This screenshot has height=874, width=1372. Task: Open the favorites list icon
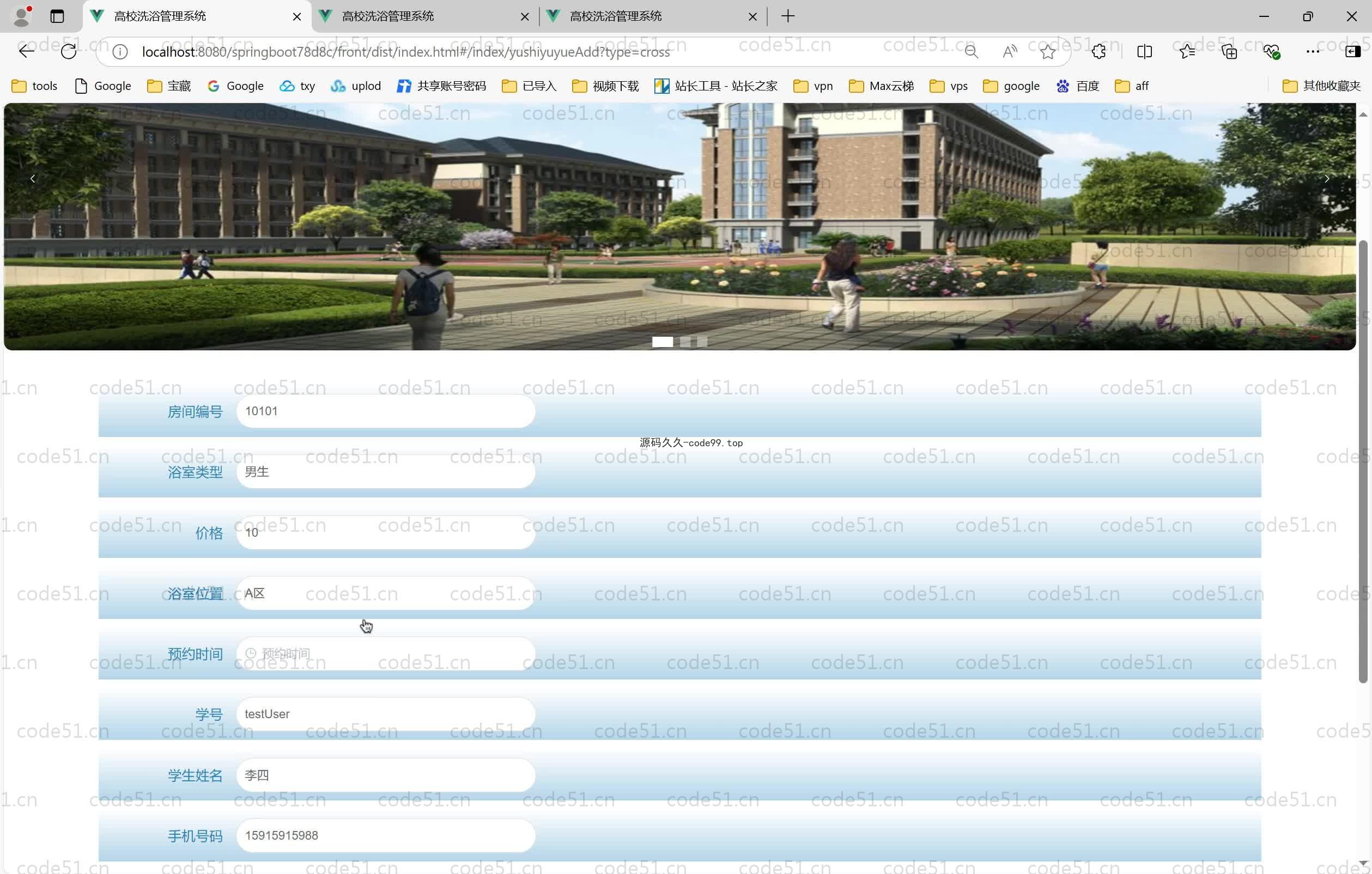coord(1187,52)
